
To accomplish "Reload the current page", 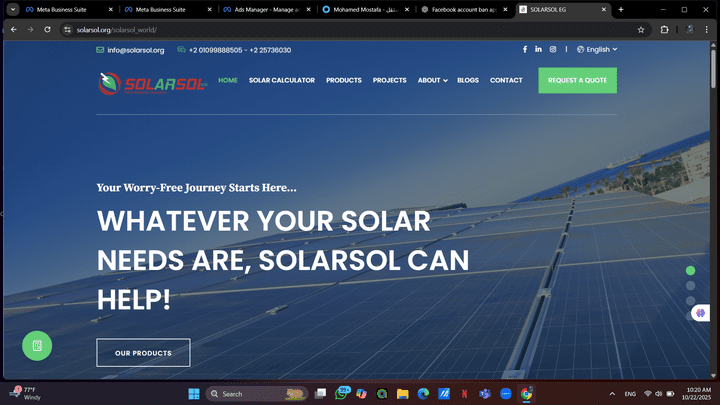I will [x=47, y=30].
